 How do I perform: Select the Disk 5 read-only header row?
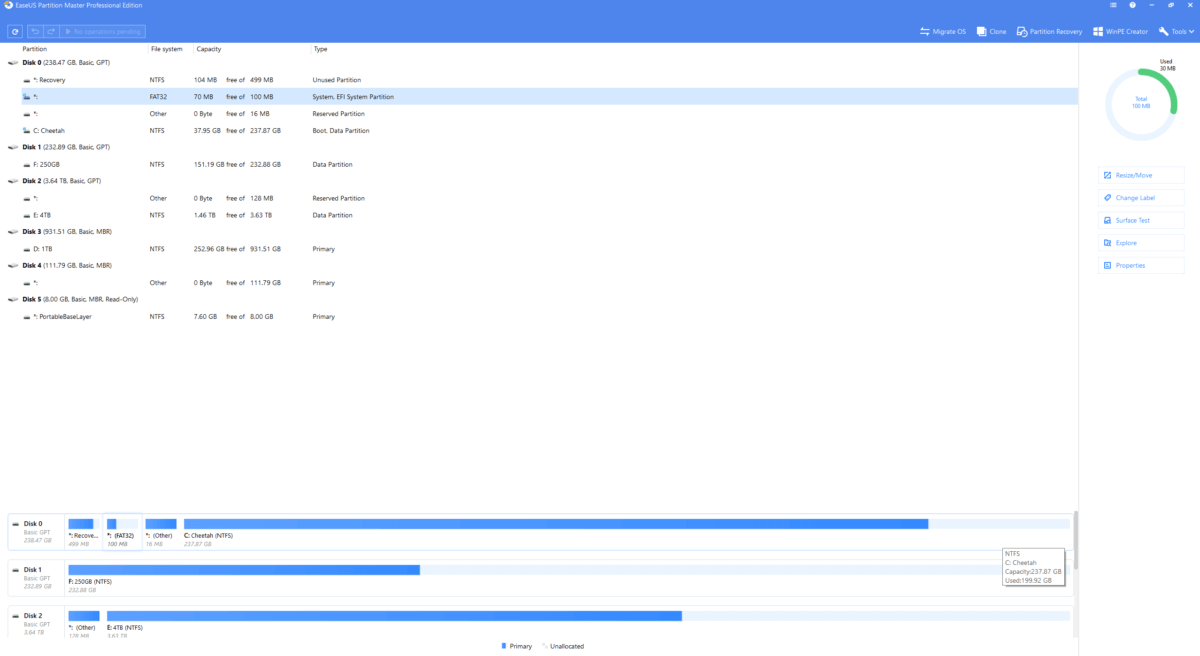click(541, 299)
